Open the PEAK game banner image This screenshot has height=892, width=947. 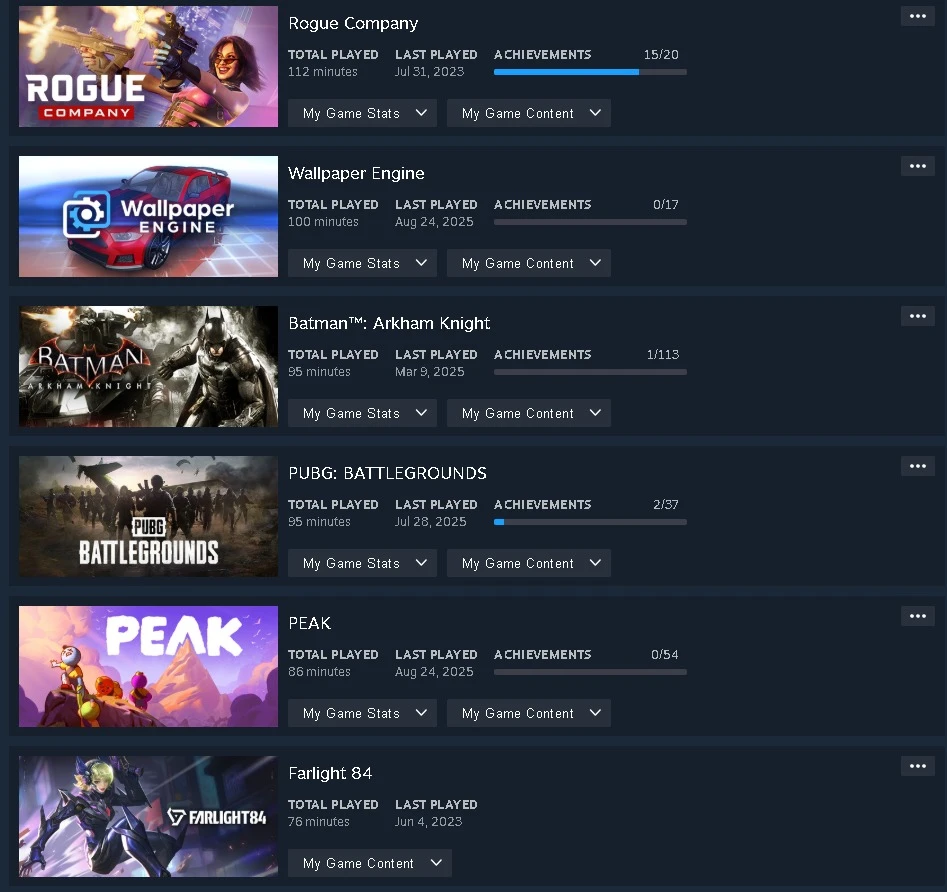(x=149, y=666)
